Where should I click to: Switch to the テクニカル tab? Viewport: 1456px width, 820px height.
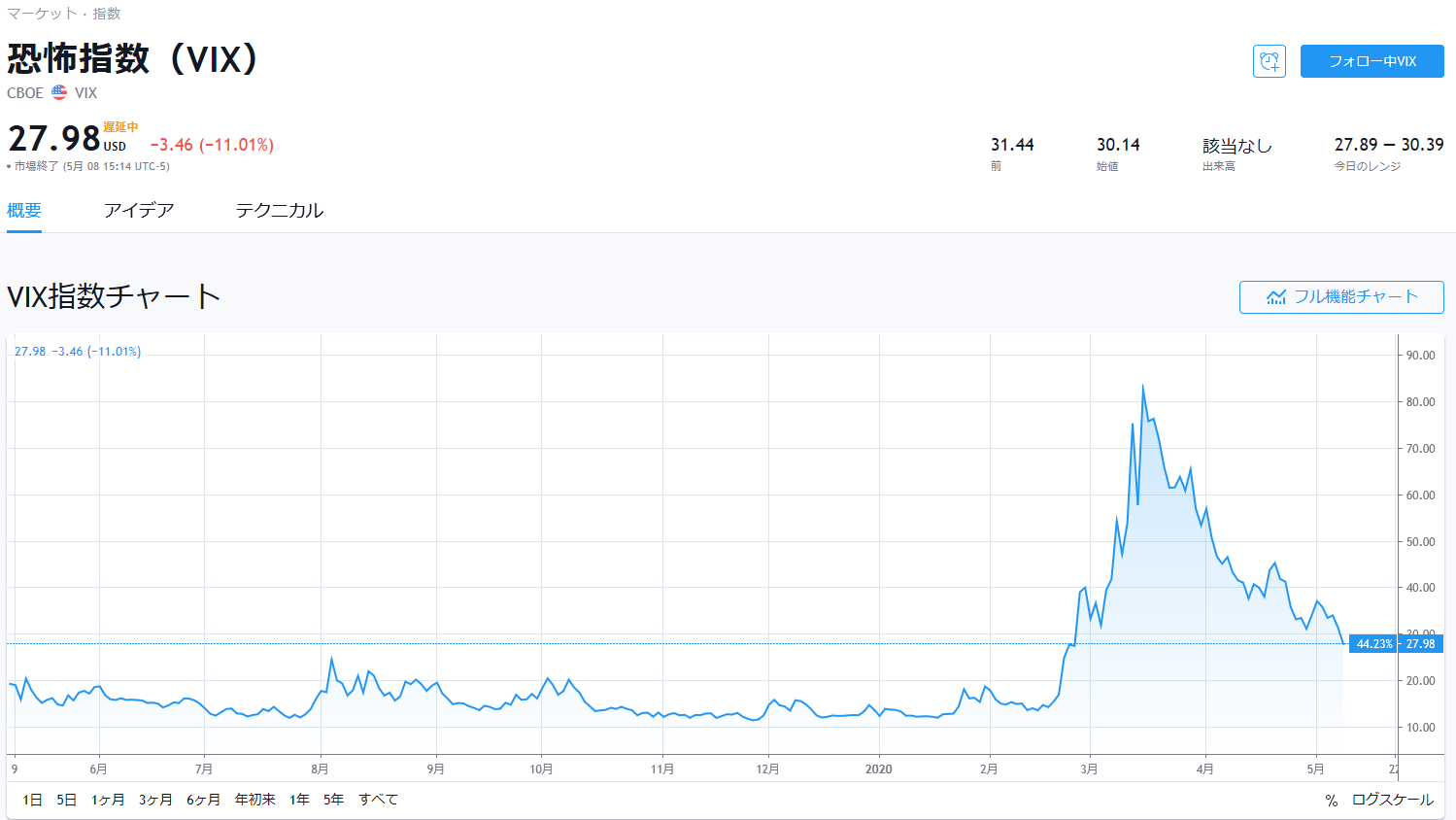click(279, 211)
